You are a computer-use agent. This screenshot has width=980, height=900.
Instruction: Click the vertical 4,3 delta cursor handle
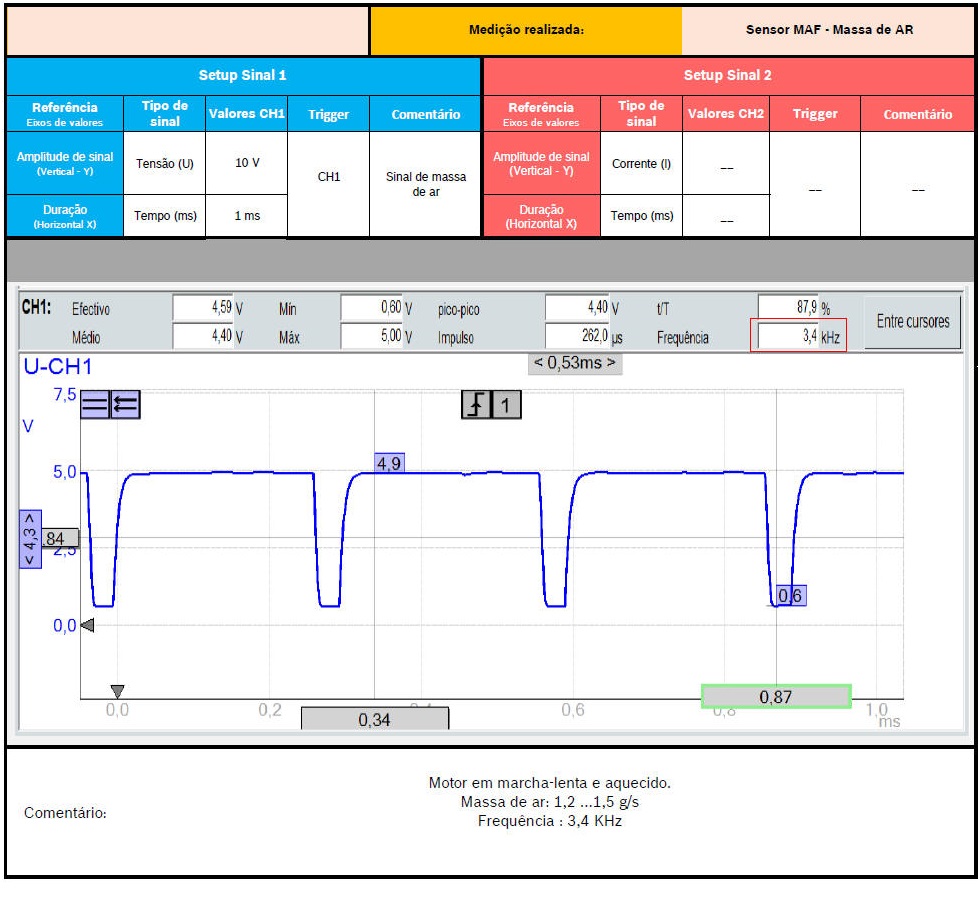[30, 539]
